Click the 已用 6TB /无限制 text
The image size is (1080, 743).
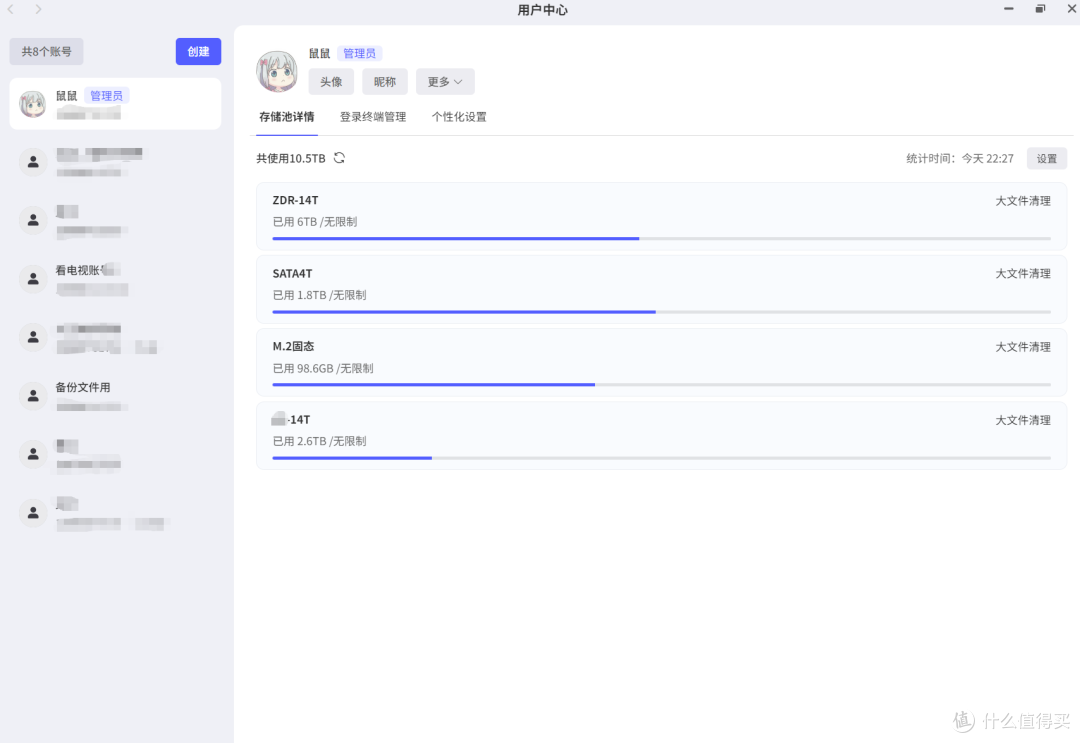point(315,222)
